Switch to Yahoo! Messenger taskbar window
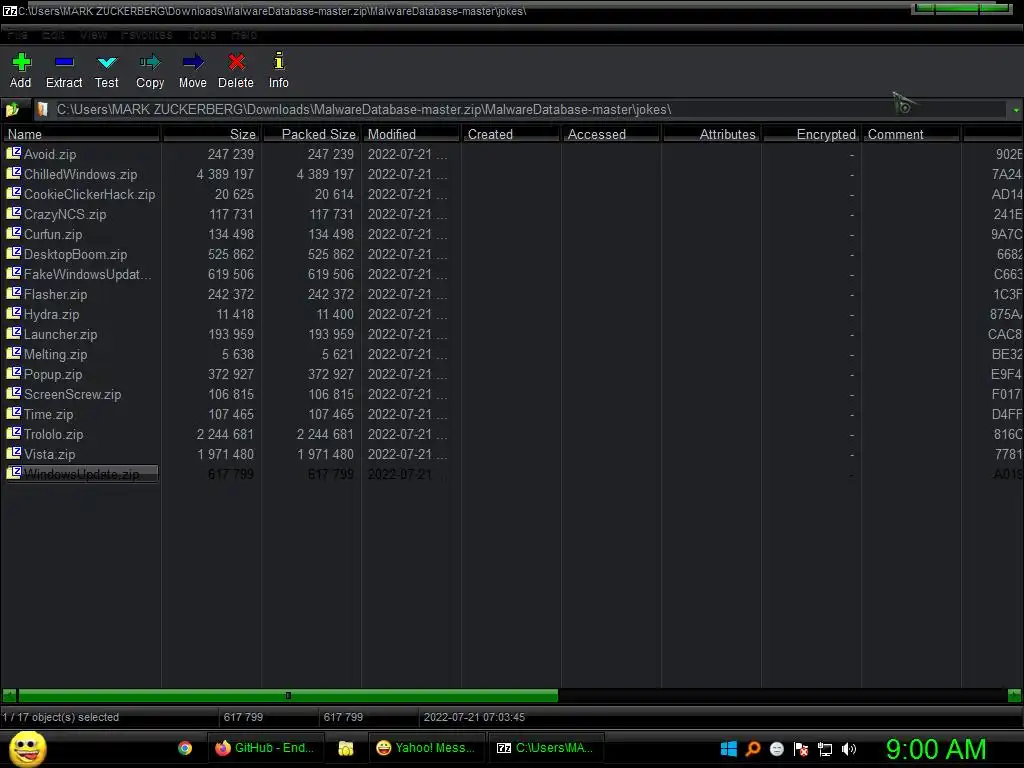This screenshot has height=768, width=1024. [x=427, y=748]
